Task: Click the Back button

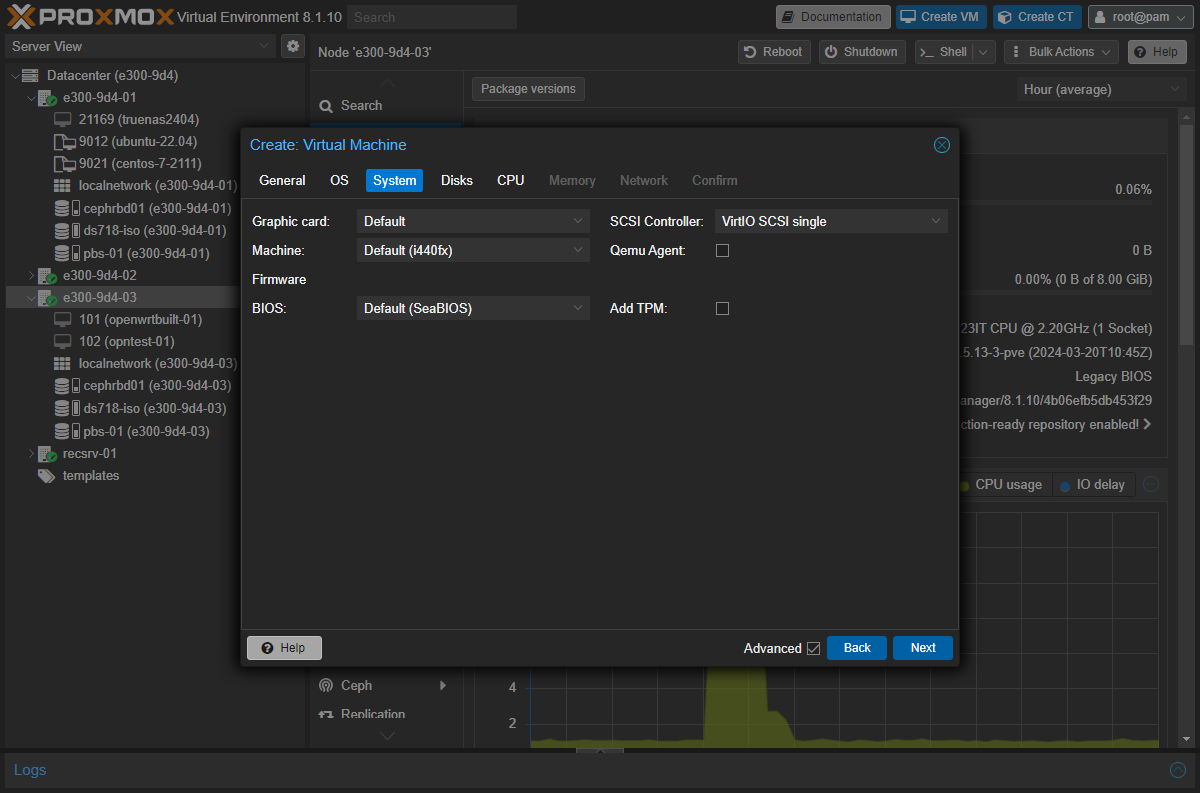Action: coord(857,648)
